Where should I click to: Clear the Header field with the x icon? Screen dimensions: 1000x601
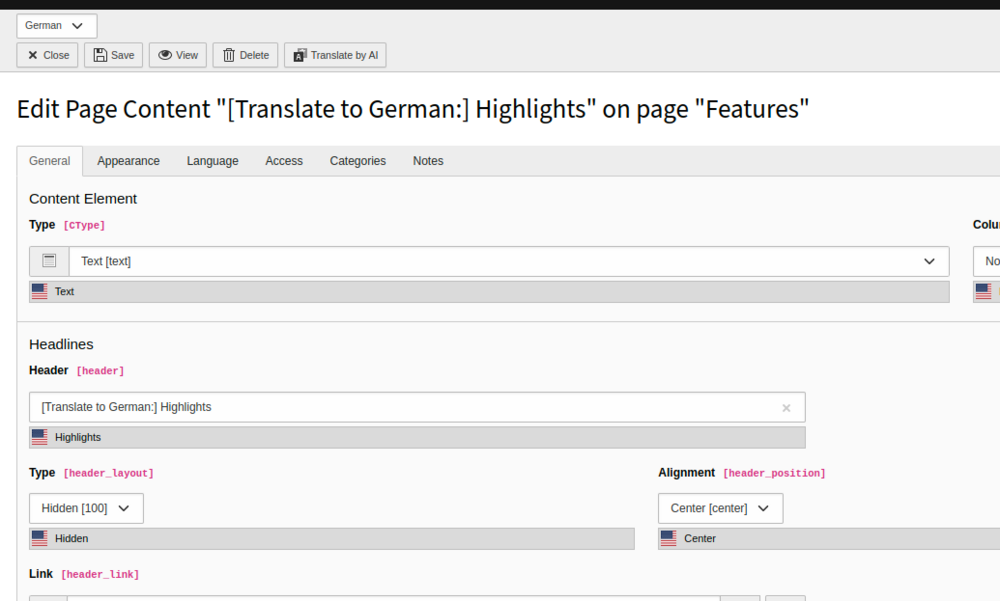pyautogui.click(x=786, y=408)
